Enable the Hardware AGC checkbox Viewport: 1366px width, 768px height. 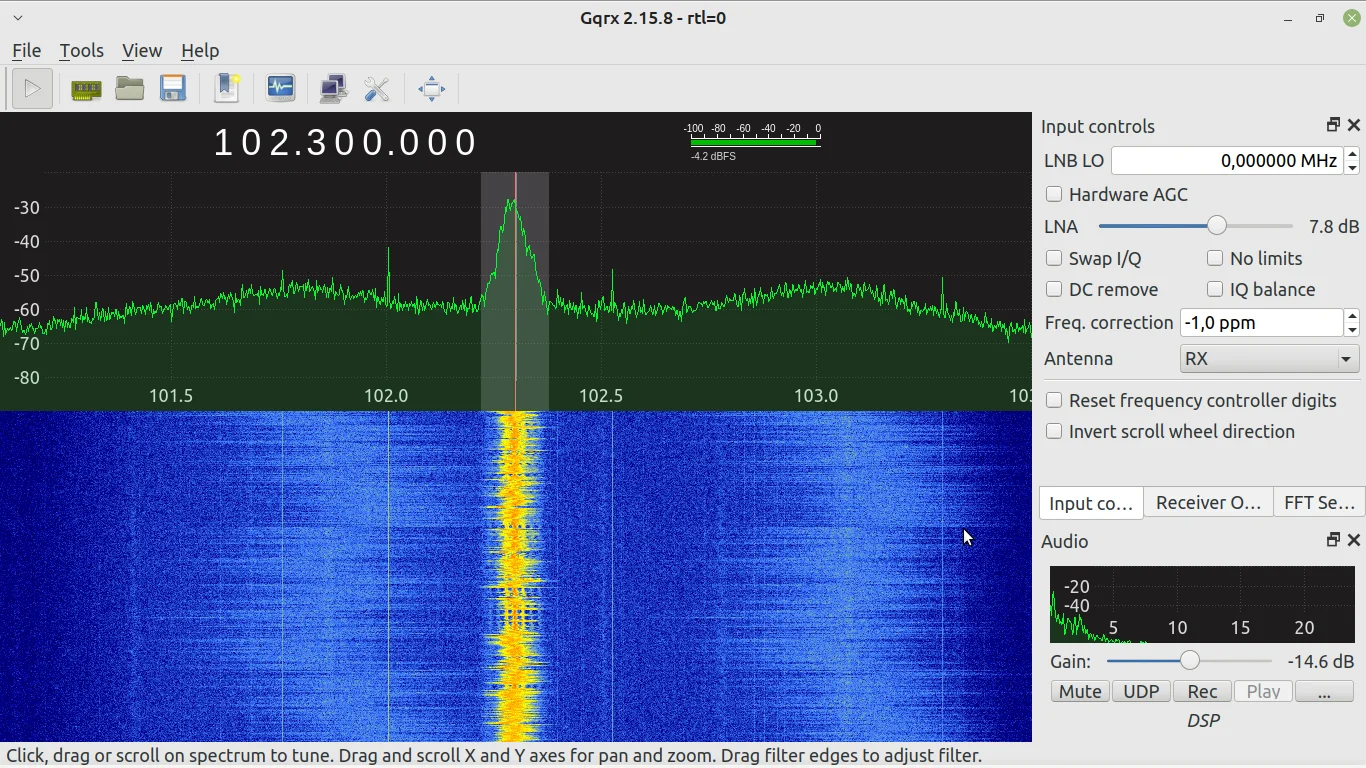1054,195
